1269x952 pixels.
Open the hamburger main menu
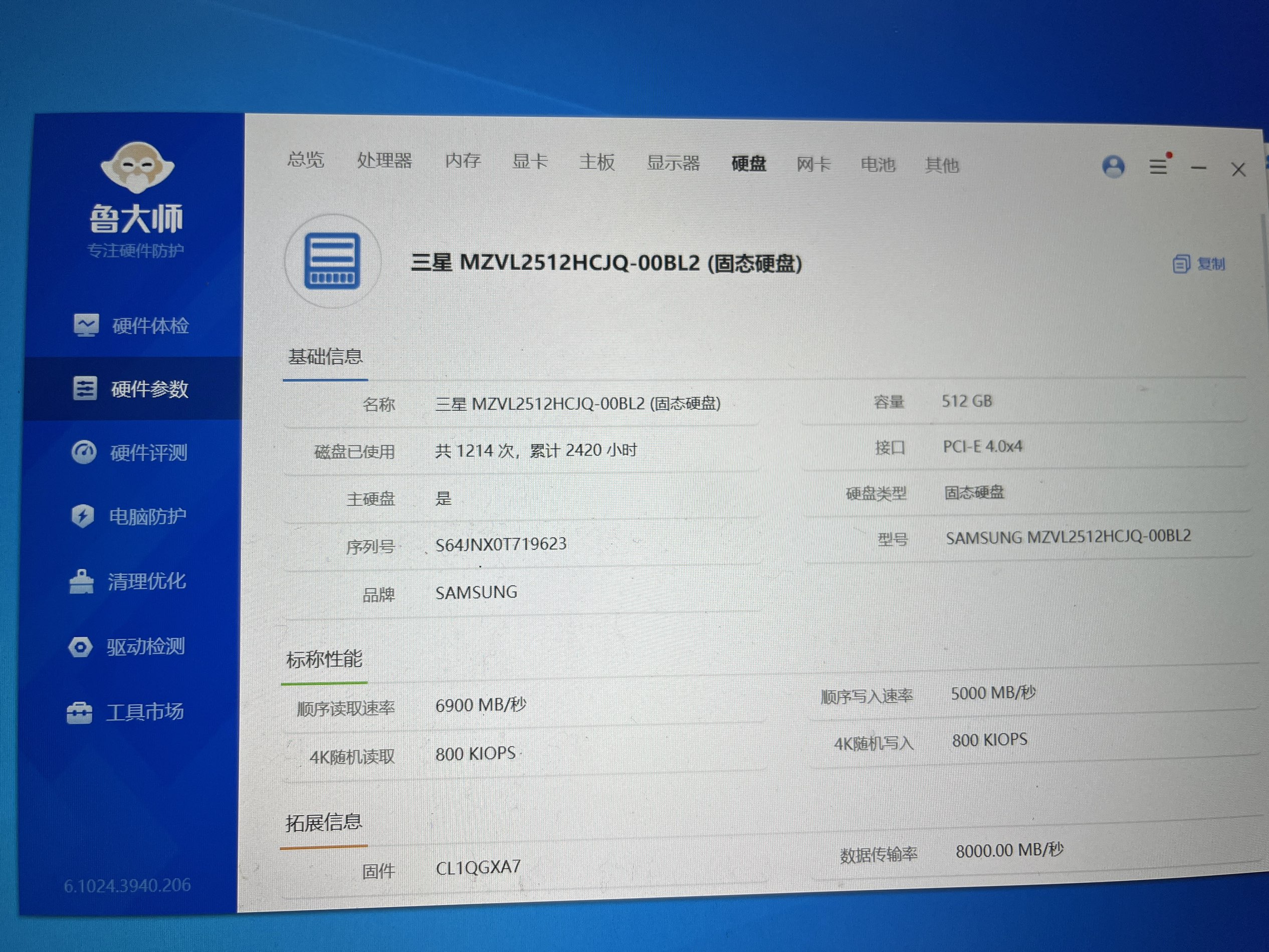[x=1158, y=167]
